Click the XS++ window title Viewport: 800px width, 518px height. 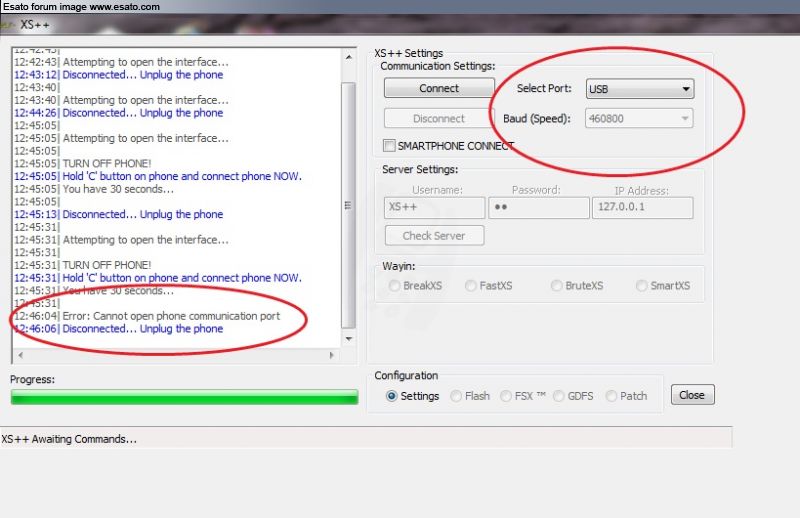tap(35, 24)
